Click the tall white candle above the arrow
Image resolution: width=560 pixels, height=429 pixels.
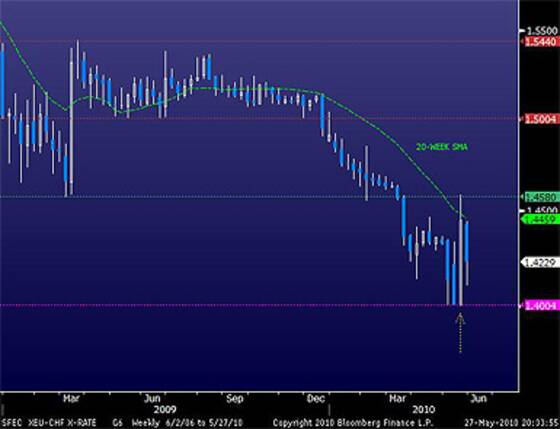click(x=461, y=250)
